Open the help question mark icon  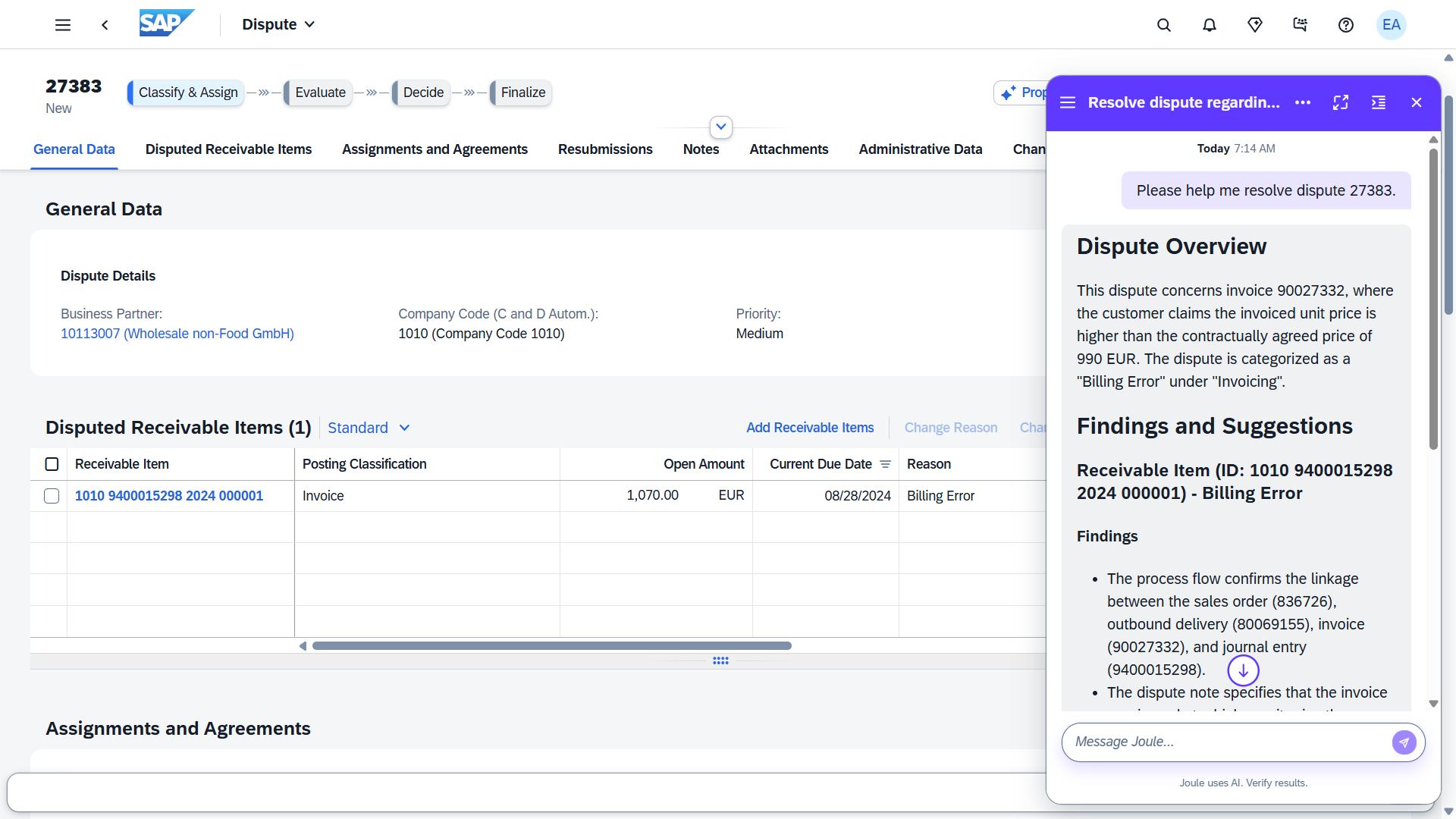coord(1345,25)
